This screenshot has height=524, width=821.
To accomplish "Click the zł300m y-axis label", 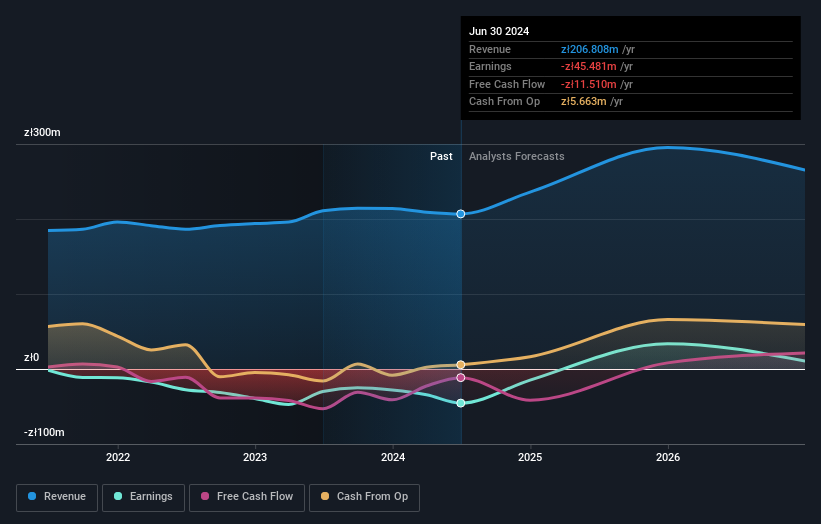I will (42, 132).
